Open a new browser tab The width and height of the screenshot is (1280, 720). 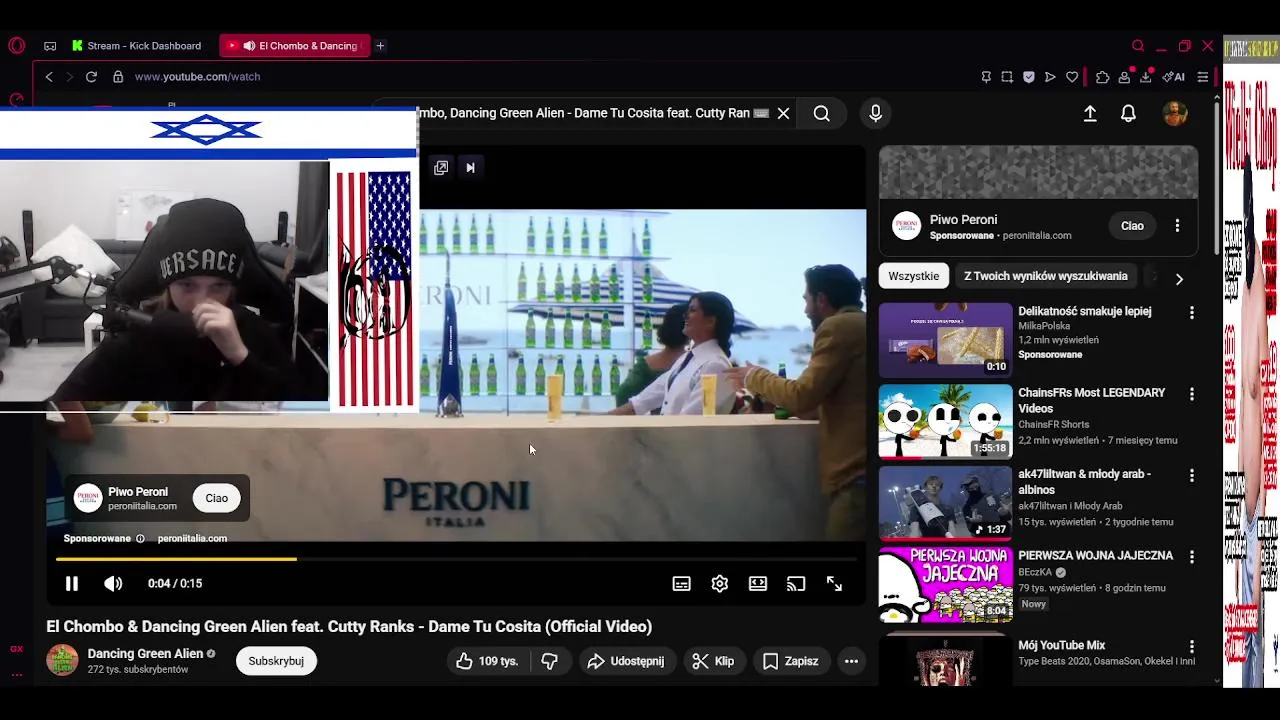[380, 45]
